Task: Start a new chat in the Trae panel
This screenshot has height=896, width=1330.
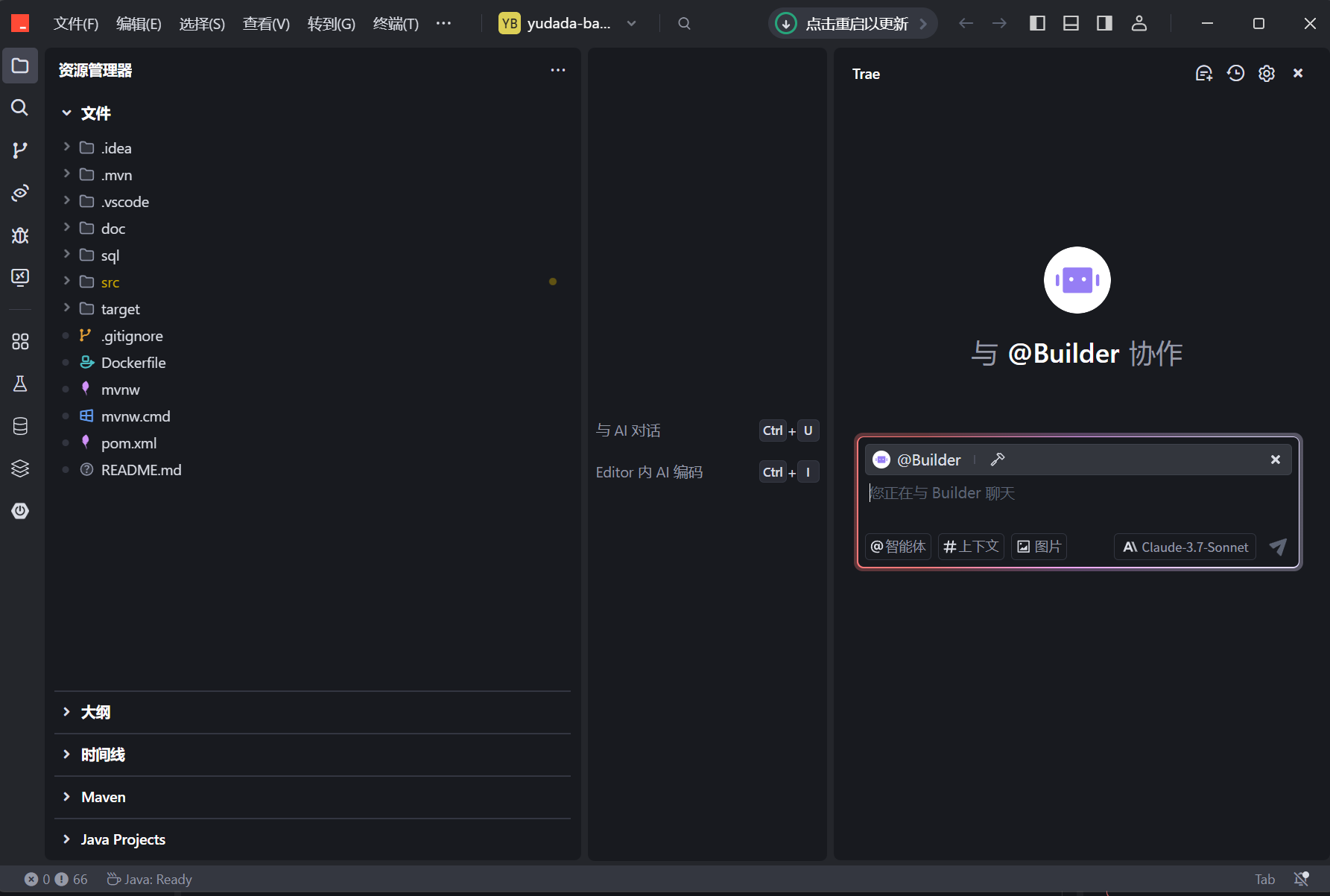Action: coord(1203,73)
